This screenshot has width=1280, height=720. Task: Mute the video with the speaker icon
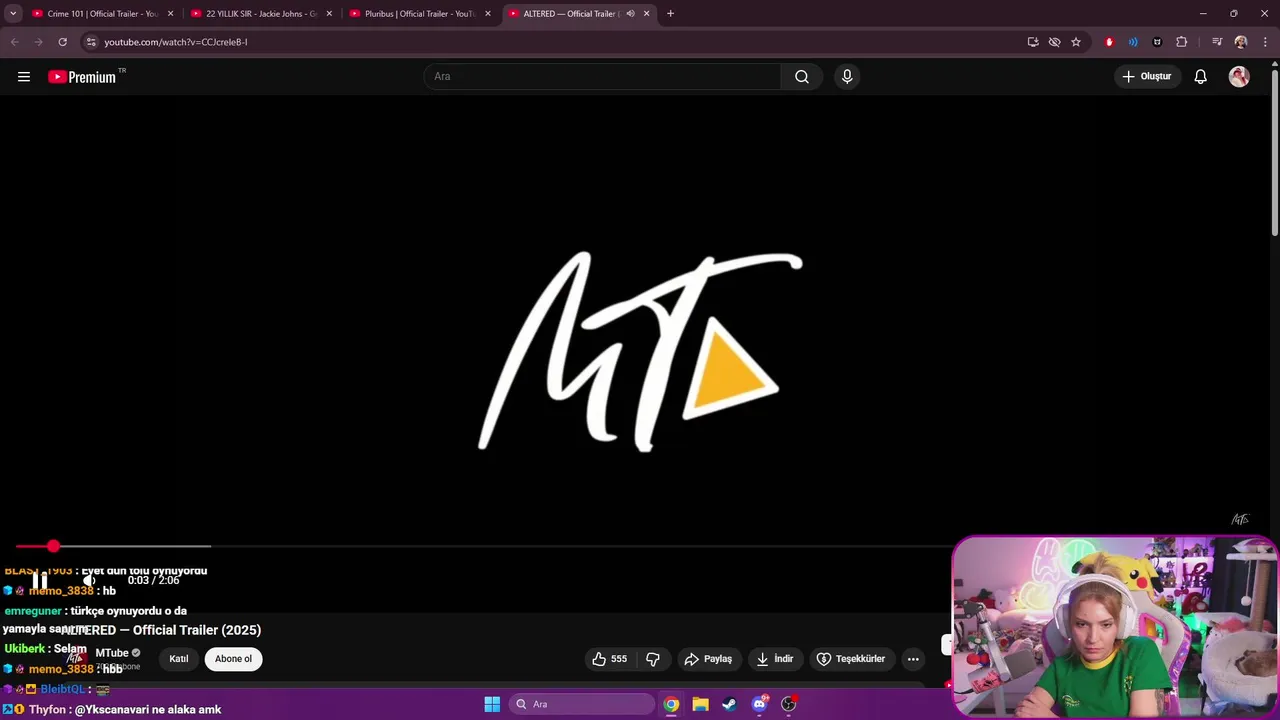[x=88, y=580]
